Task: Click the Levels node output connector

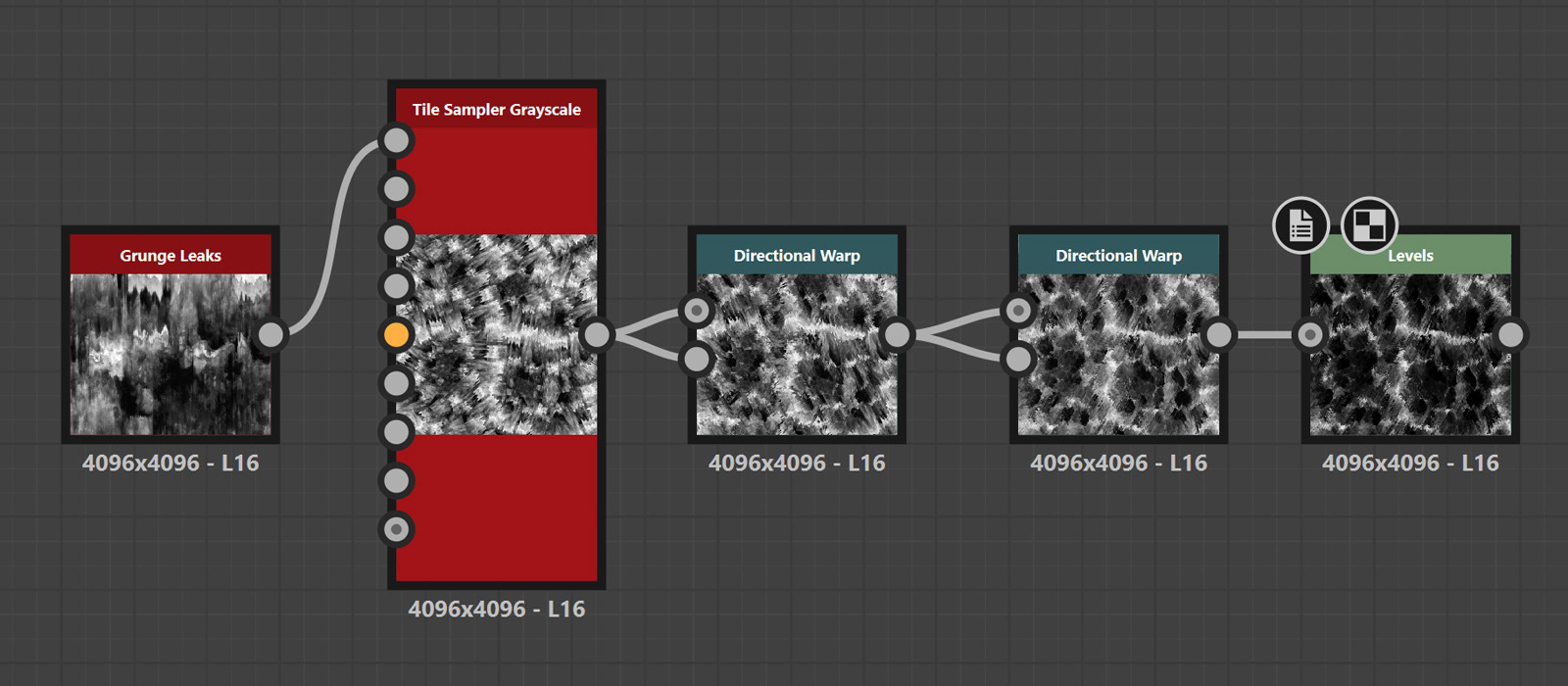Action: click(x=1511, y=335)
